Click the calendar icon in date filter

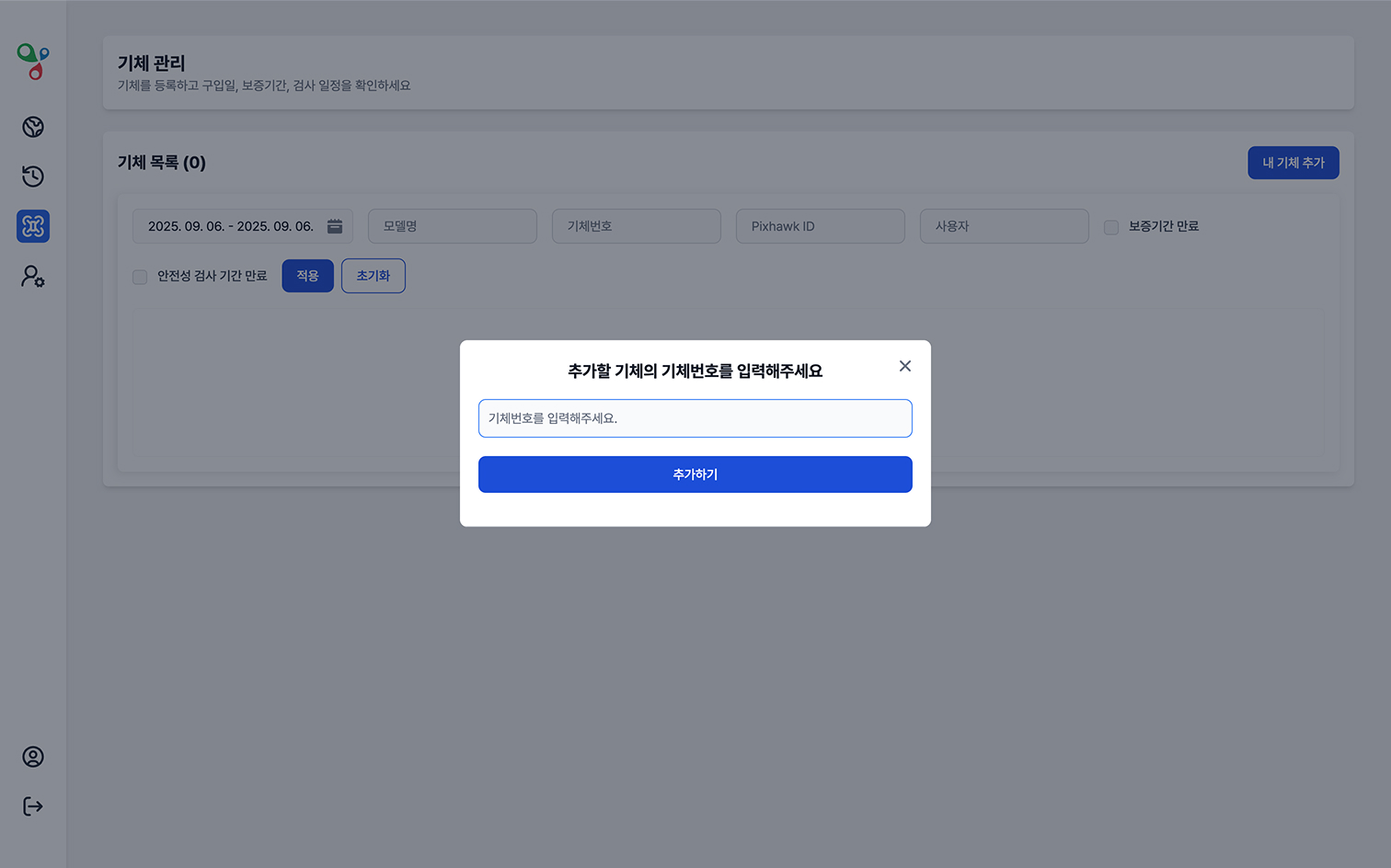[x=335, y=226]
